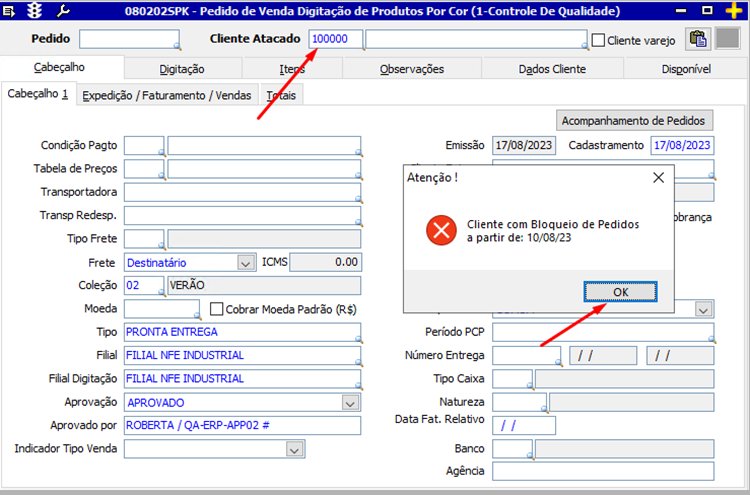Click the Aprovado por field

click(x=243, y=425)
